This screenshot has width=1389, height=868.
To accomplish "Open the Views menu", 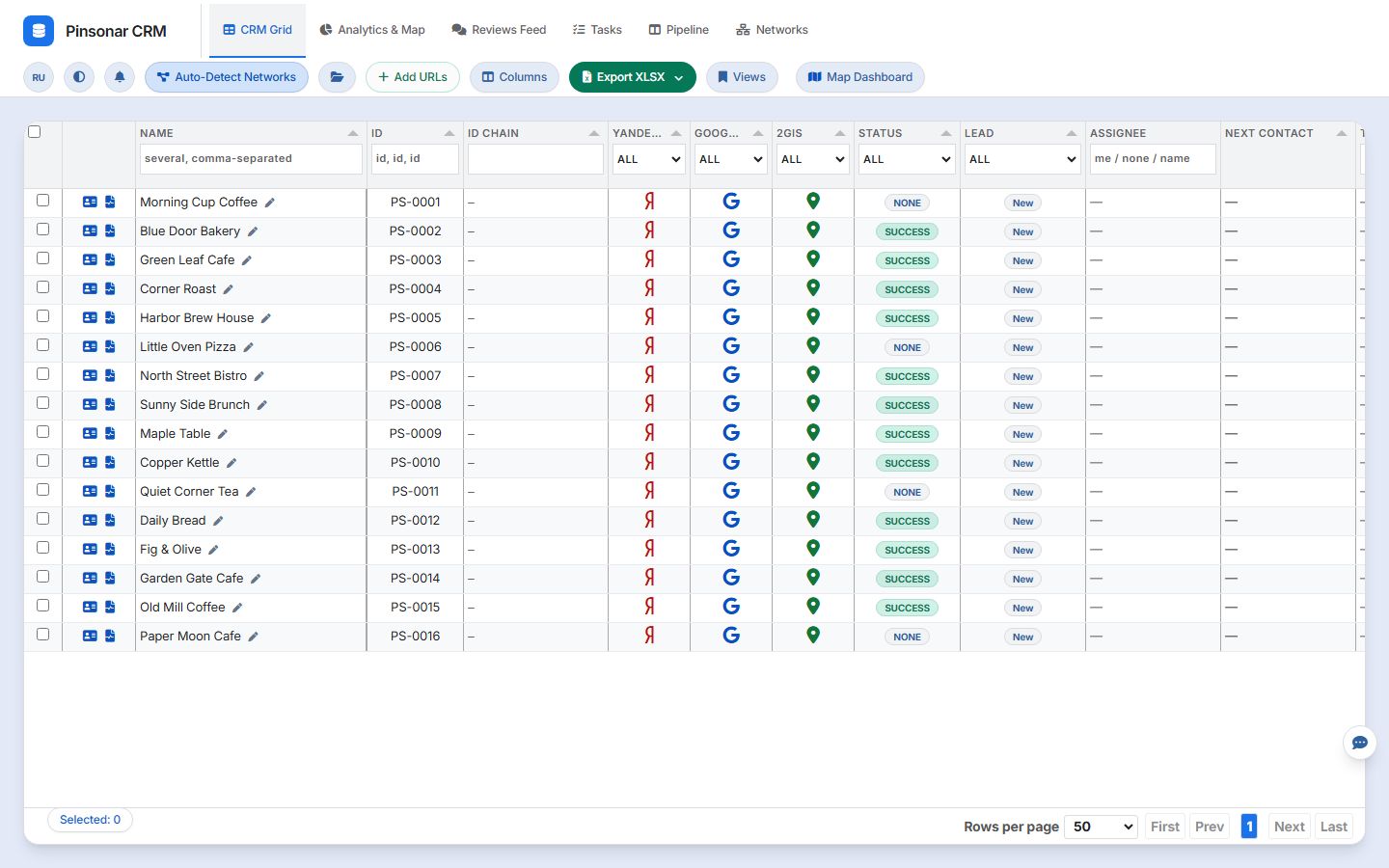I will (x=742, y=77).
